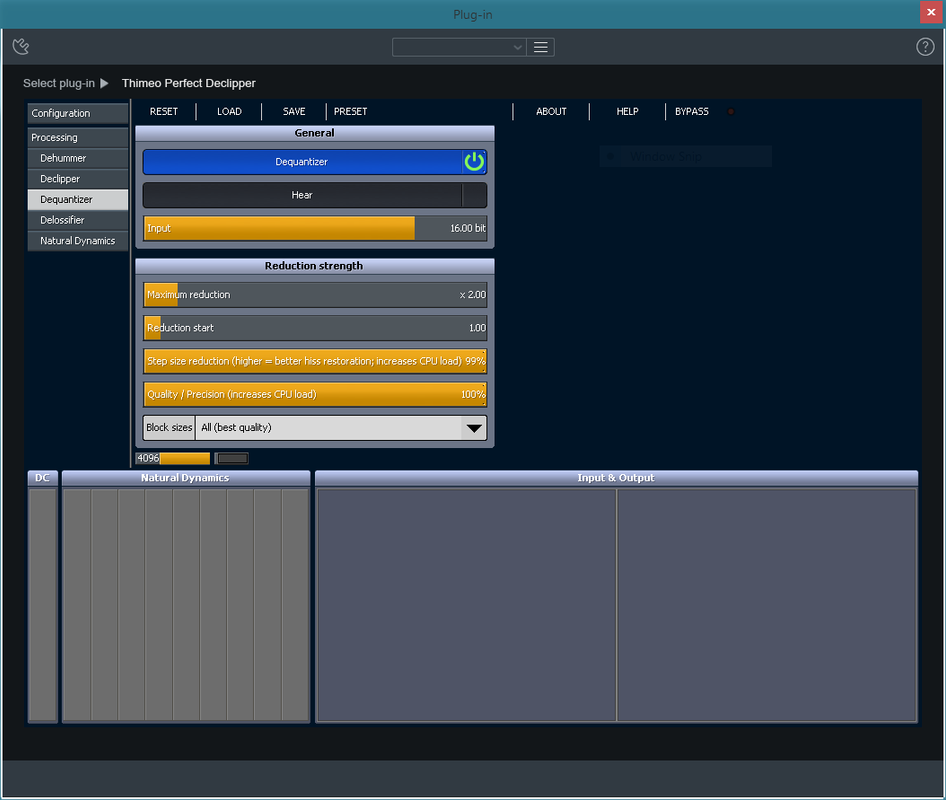Image resolution: width=946 pixels, height=800 pixels.
Task: Select Dequantizer in the sidebar
Action: [x=78, y=200]
